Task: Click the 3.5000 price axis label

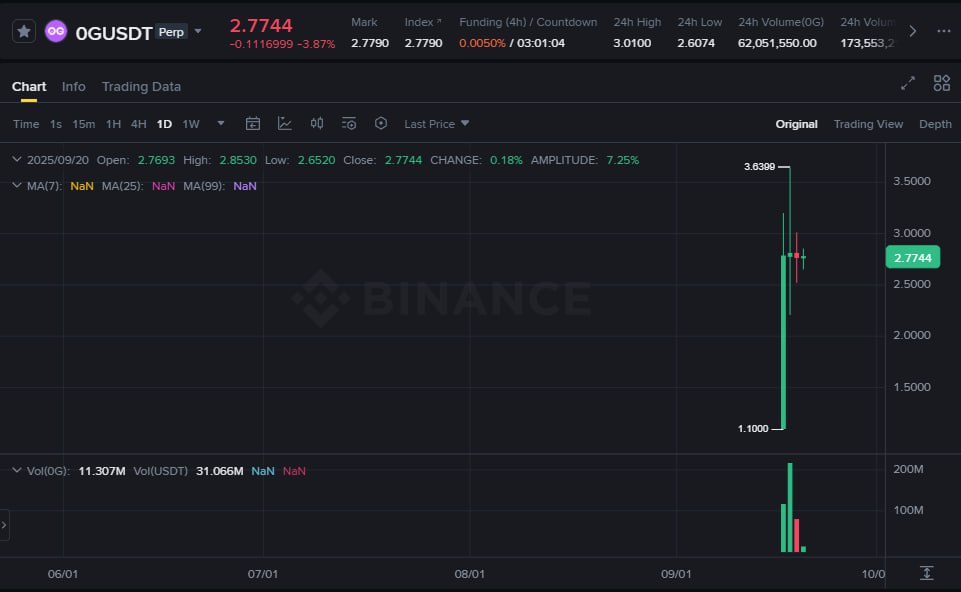Action: (x=912, y=181)
